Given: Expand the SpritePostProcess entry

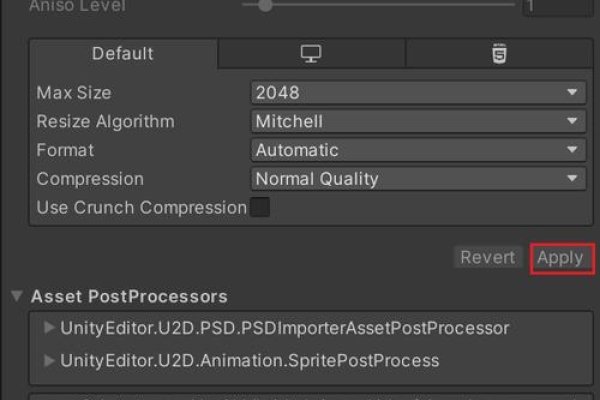Looking at the screenshot, I should click(50, 360).
